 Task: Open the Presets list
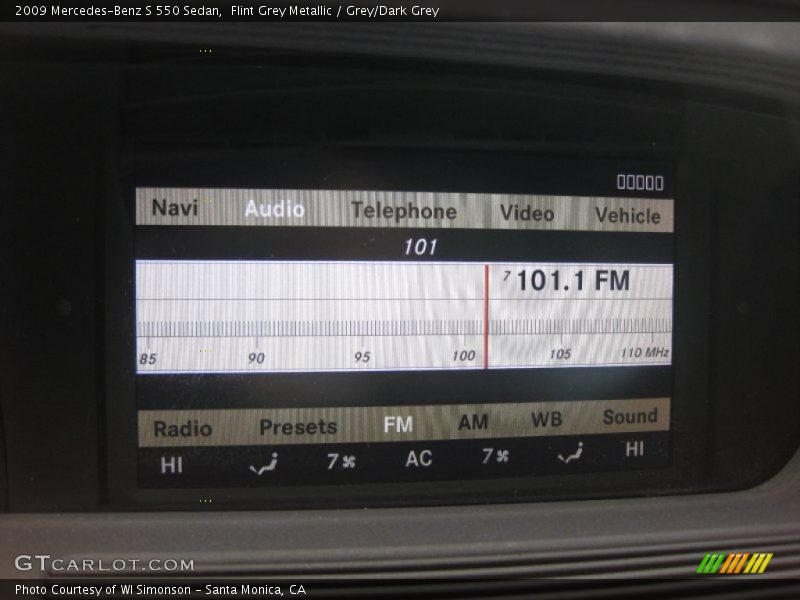pos(297,426)
